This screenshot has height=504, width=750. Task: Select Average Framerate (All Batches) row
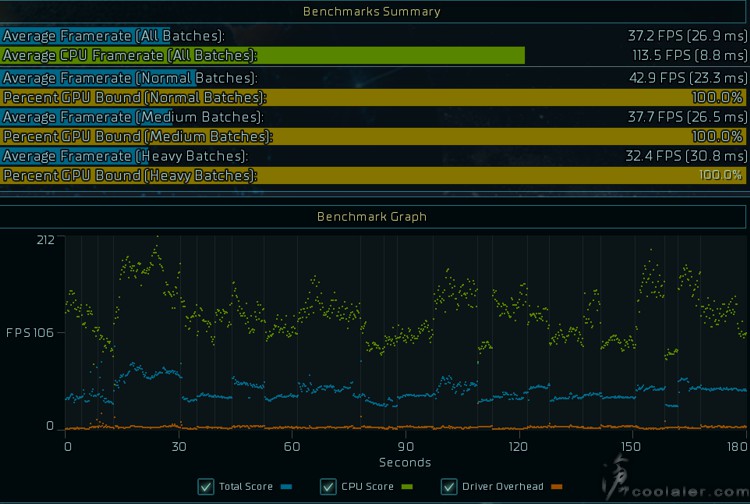[x=373, y=36]
